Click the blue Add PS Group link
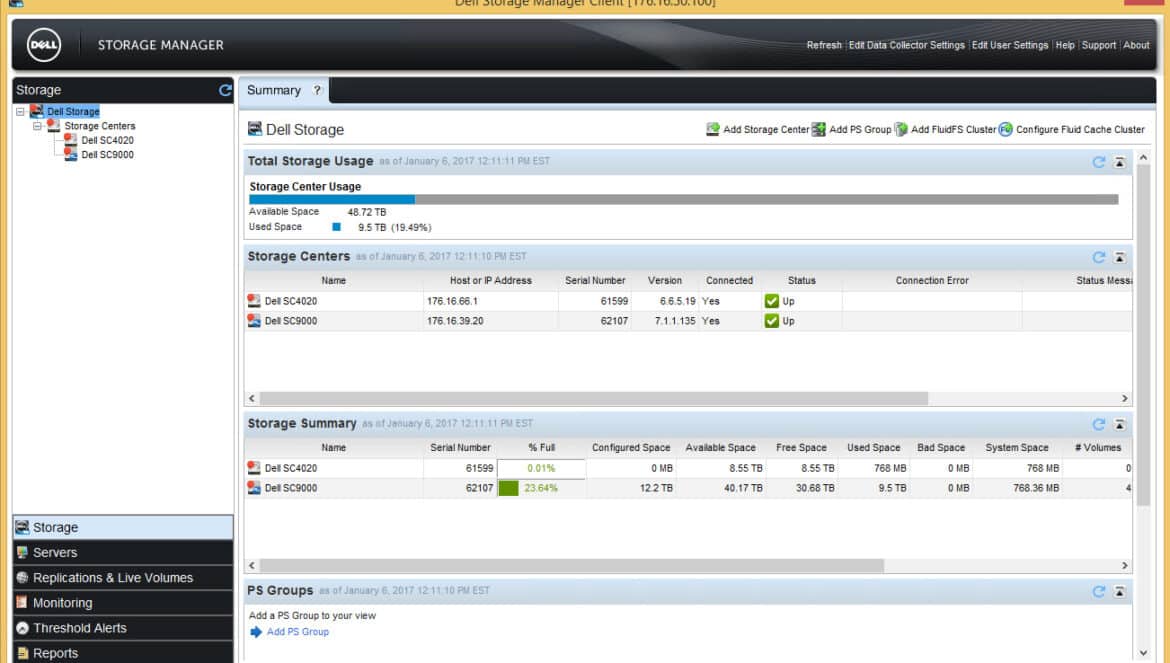Viewport: 1170px width, 663px height. 298,632
